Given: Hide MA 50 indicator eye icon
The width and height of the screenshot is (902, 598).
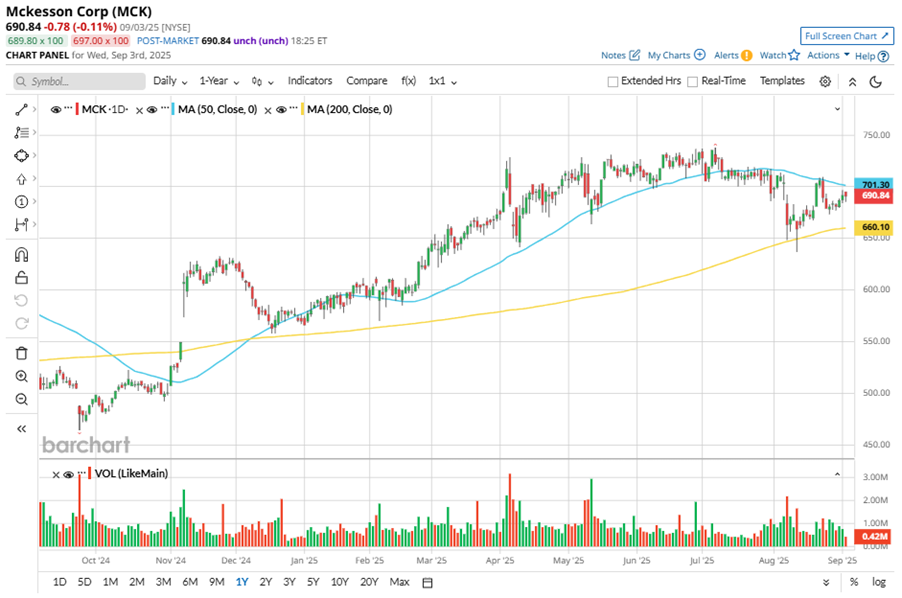Looking at the screenshot, I should (x=152, y=109).
